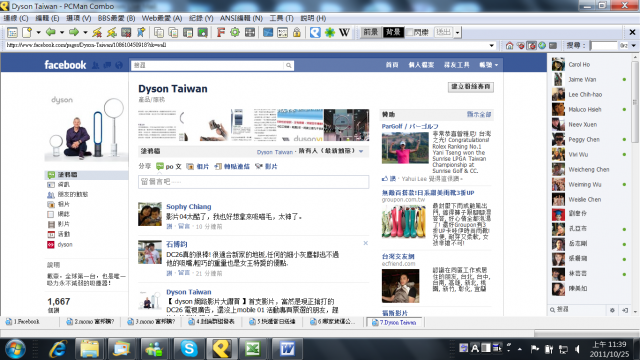Switch to tab 7.Dyson Taiwan
The image size is (640, 360).
395,322
